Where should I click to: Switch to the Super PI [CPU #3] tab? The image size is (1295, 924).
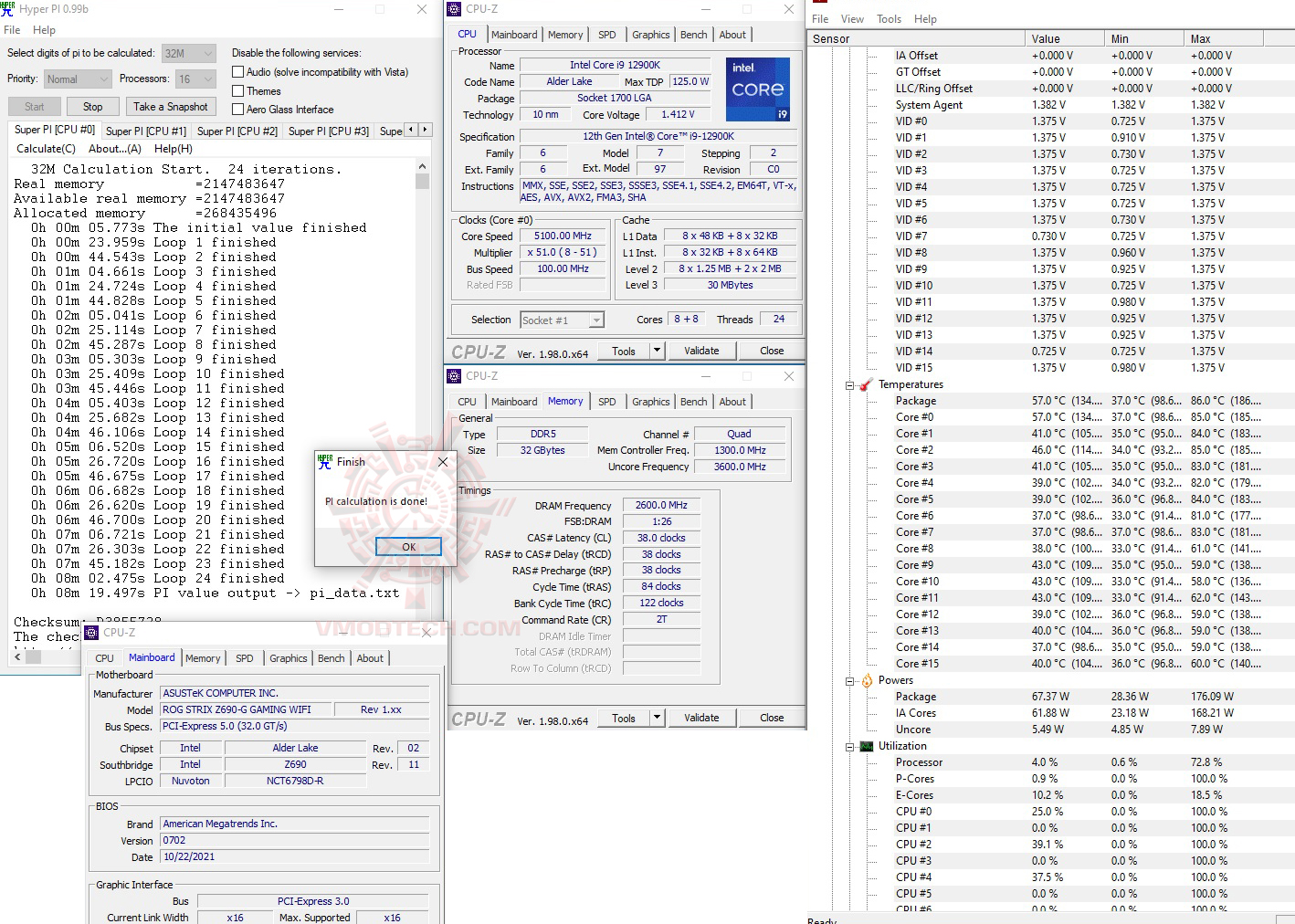[x=329, y=131]
